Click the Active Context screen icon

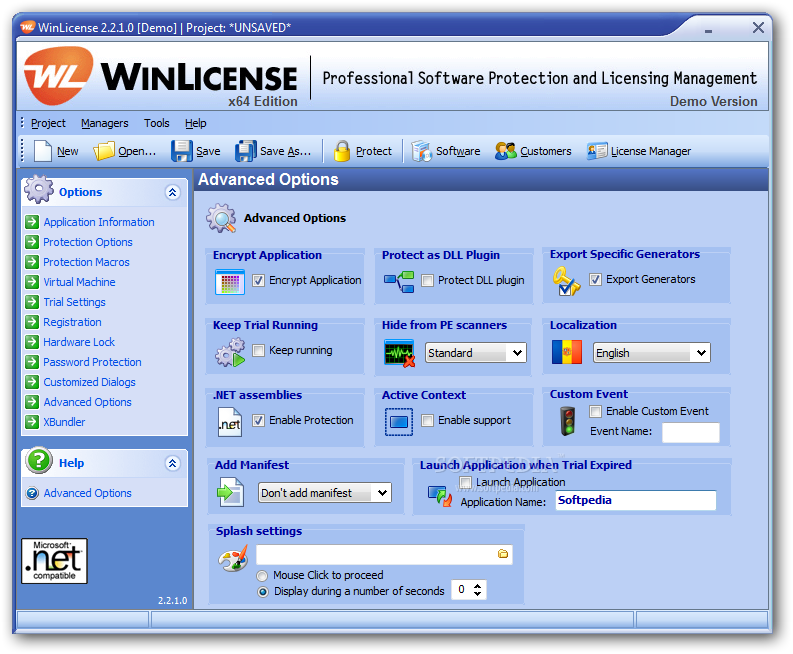click(399, 422)
